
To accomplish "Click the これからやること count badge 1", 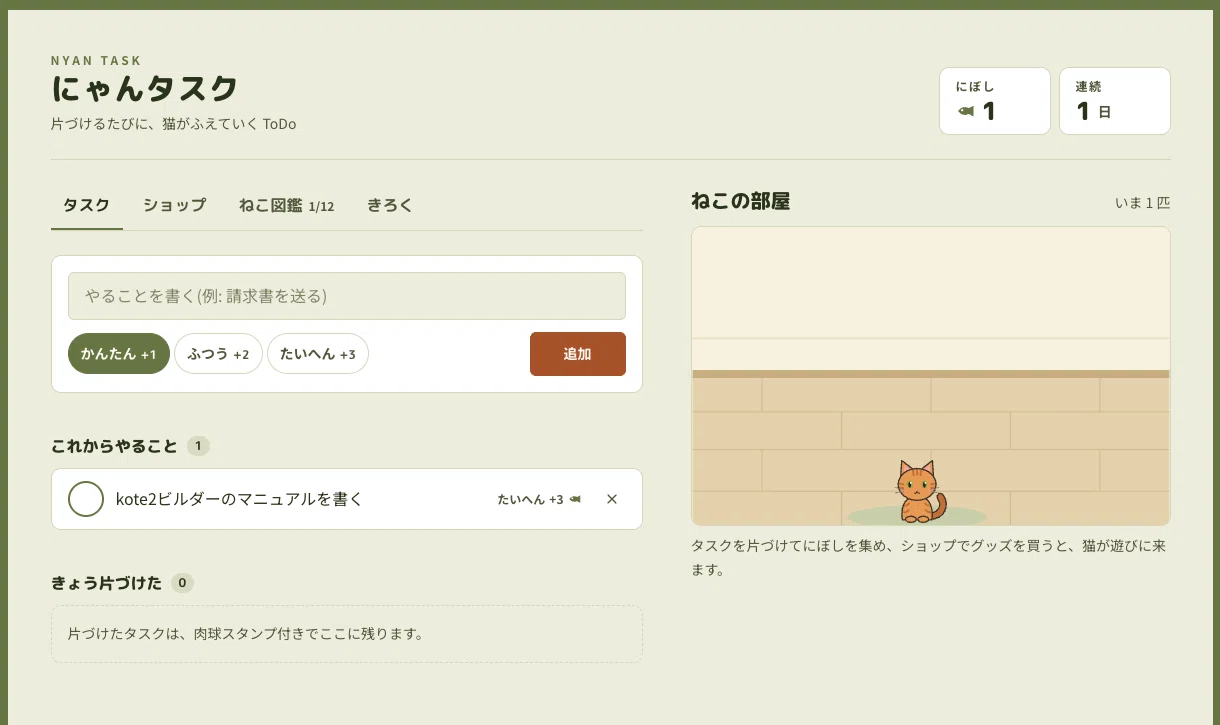I will coord(198,446).
